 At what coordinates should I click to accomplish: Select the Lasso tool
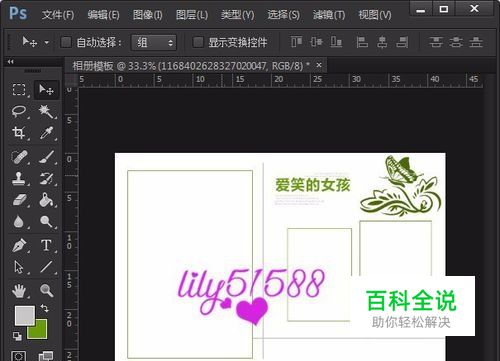pyautogui.click(x=19, y=111)
